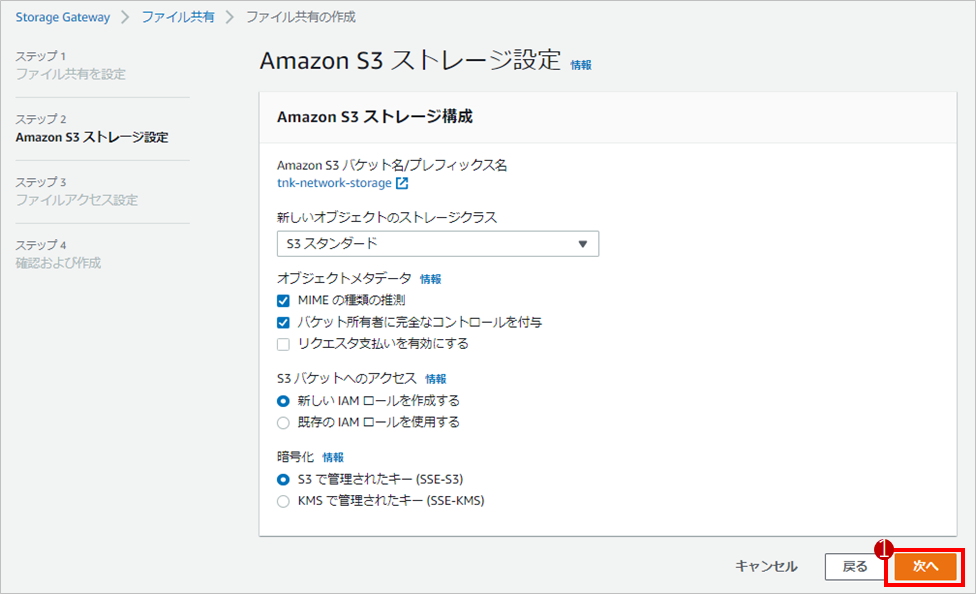Click the storage class dropdown arrow
Image resolution: width=976 pixels, height=594 pixels.
[x=583, y=244]
